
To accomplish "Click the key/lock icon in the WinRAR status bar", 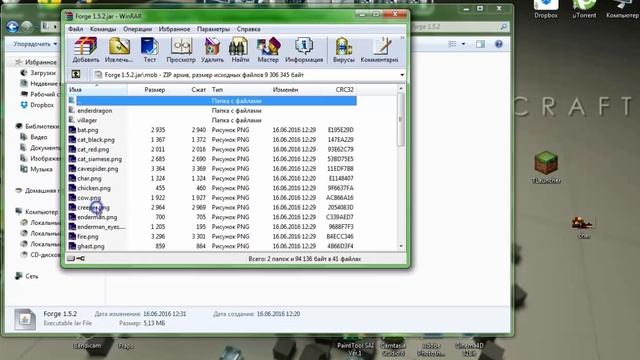I will [80, 258].
